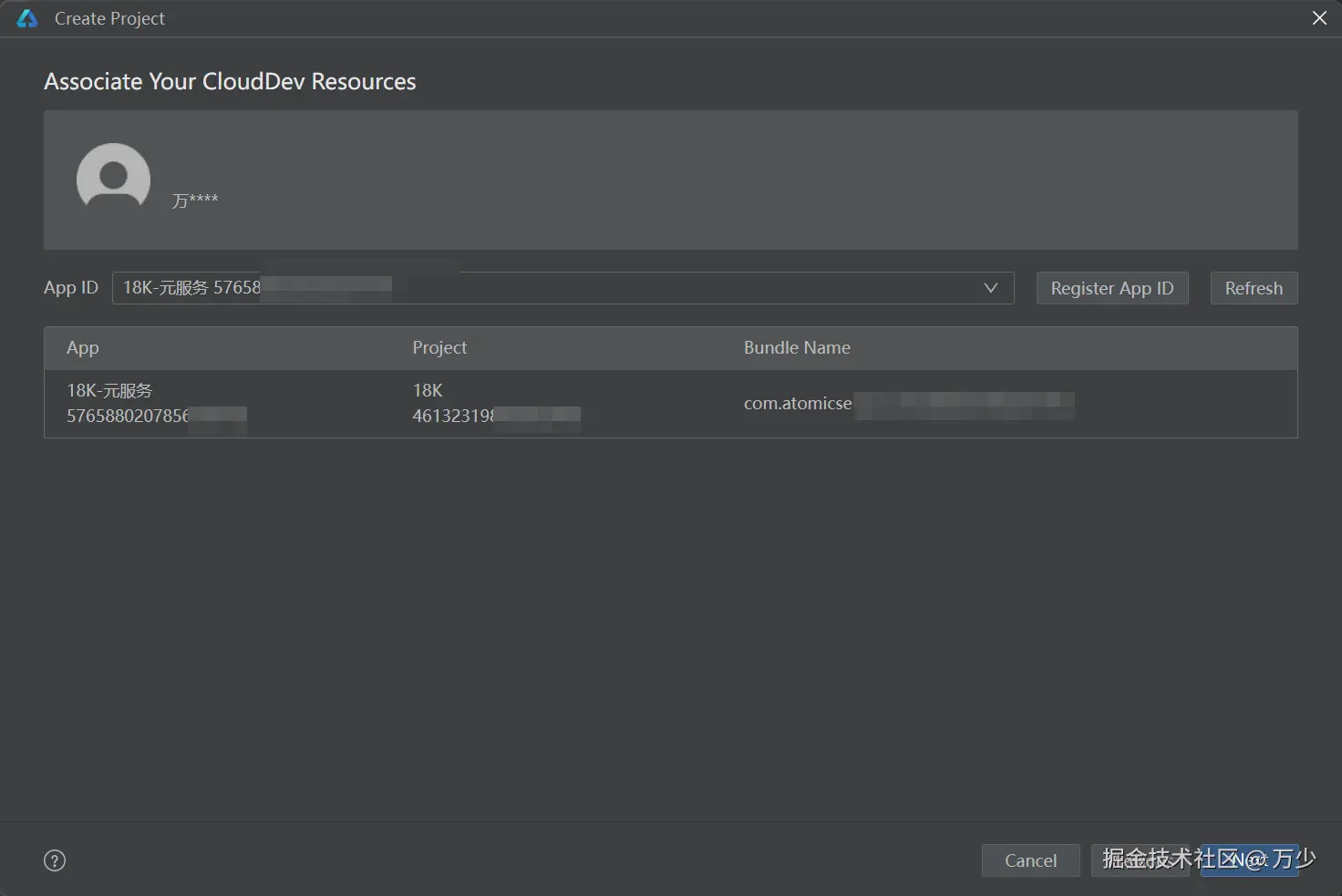Click the DevEco Studio logo icon

(27, 18)
